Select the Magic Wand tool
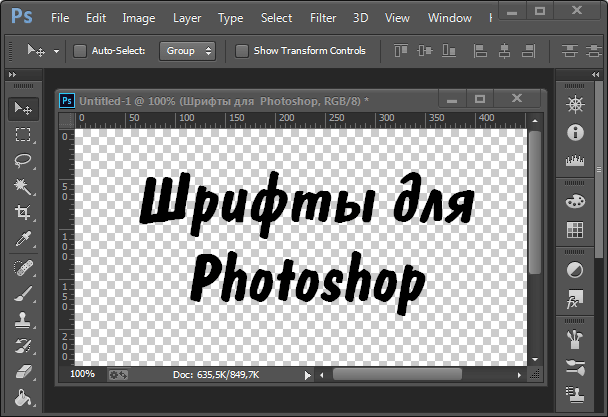608x417 pixels. 23,186
